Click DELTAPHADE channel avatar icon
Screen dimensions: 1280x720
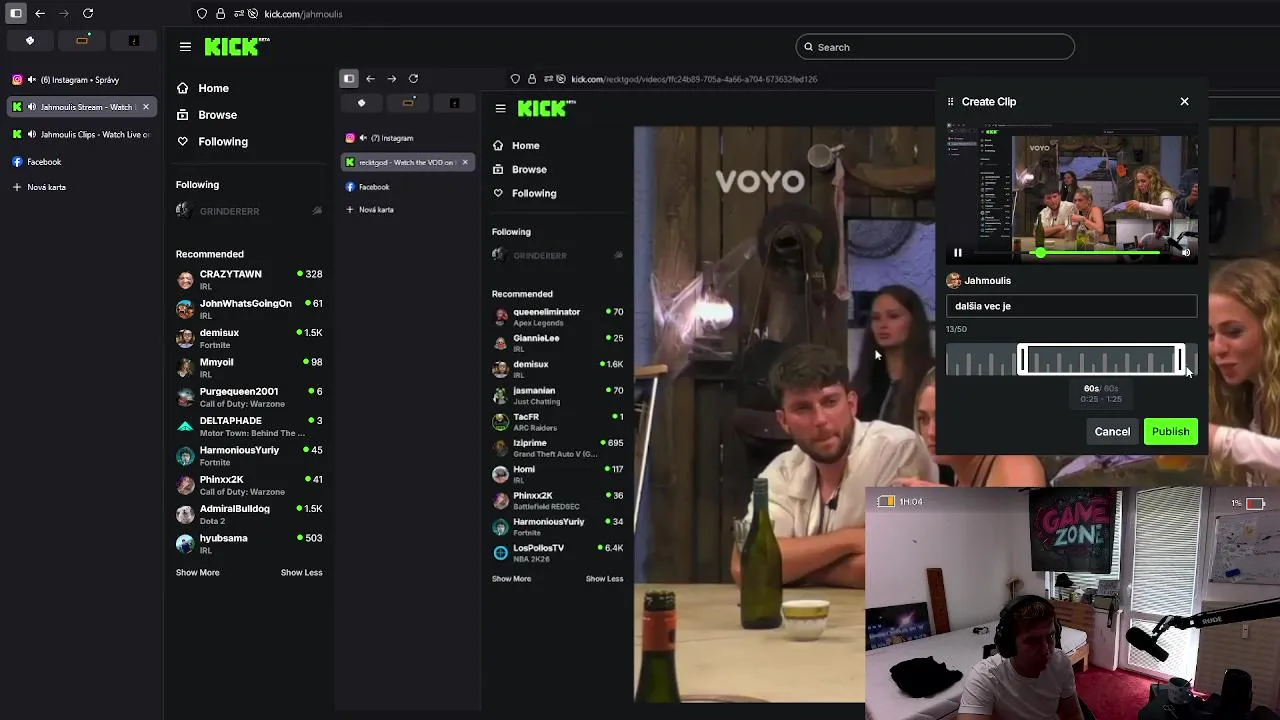tap(185, 426)
